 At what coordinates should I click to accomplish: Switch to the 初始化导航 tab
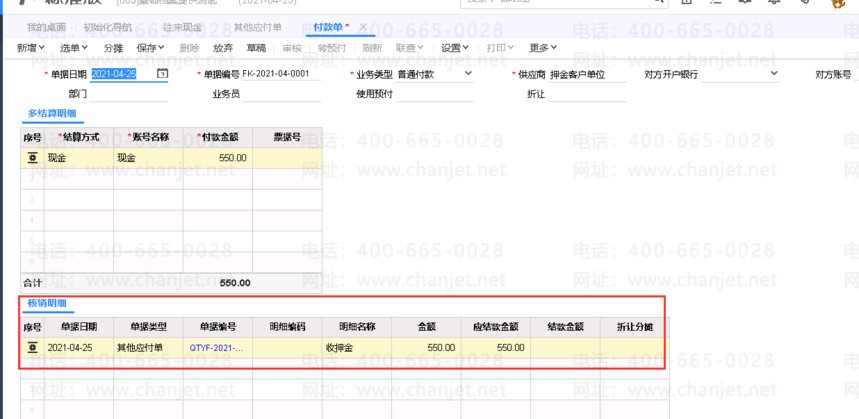(108, 27)
